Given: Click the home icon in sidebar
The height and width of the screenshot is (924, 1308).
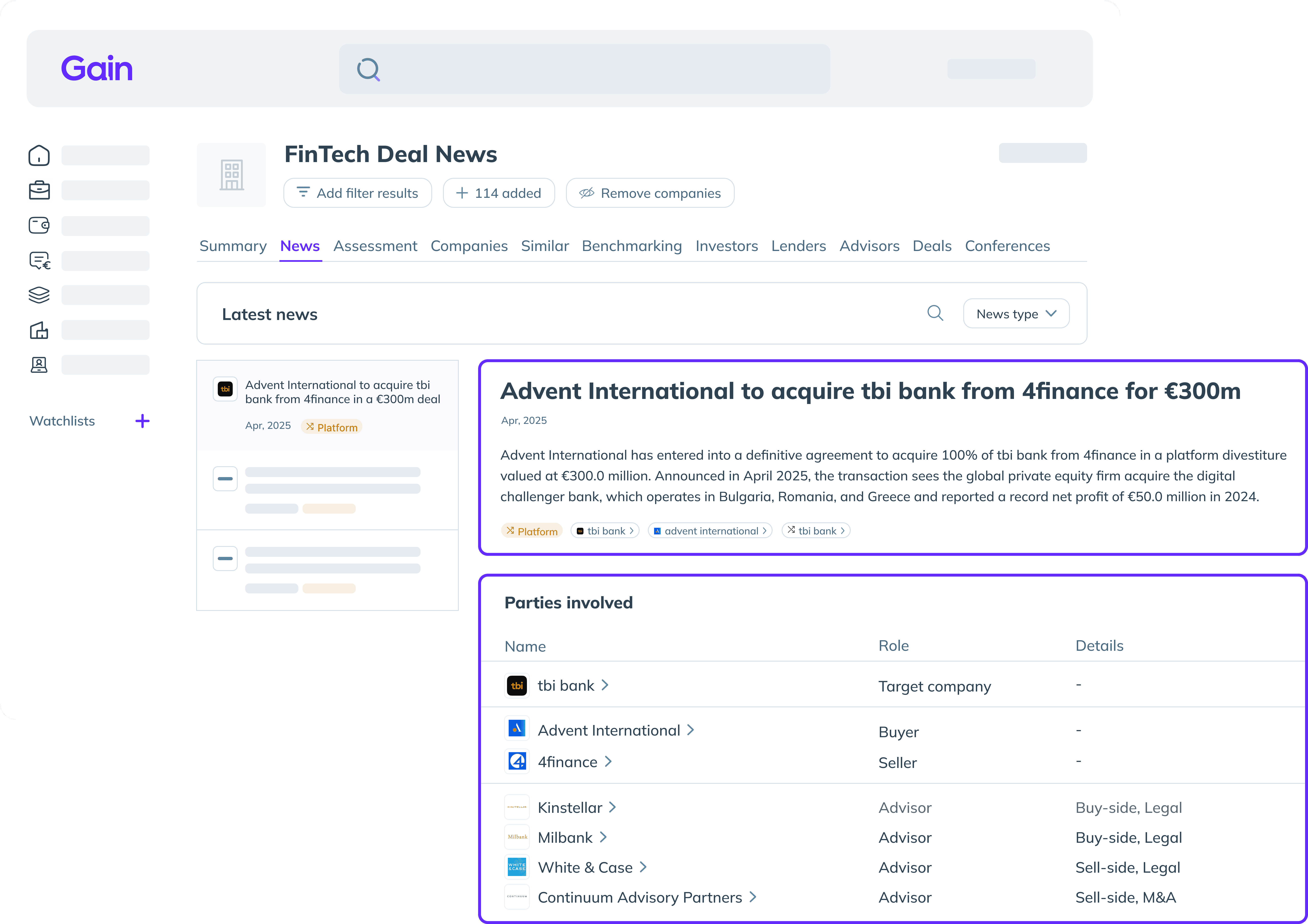Looking at the screenshot, I should 39,155.
